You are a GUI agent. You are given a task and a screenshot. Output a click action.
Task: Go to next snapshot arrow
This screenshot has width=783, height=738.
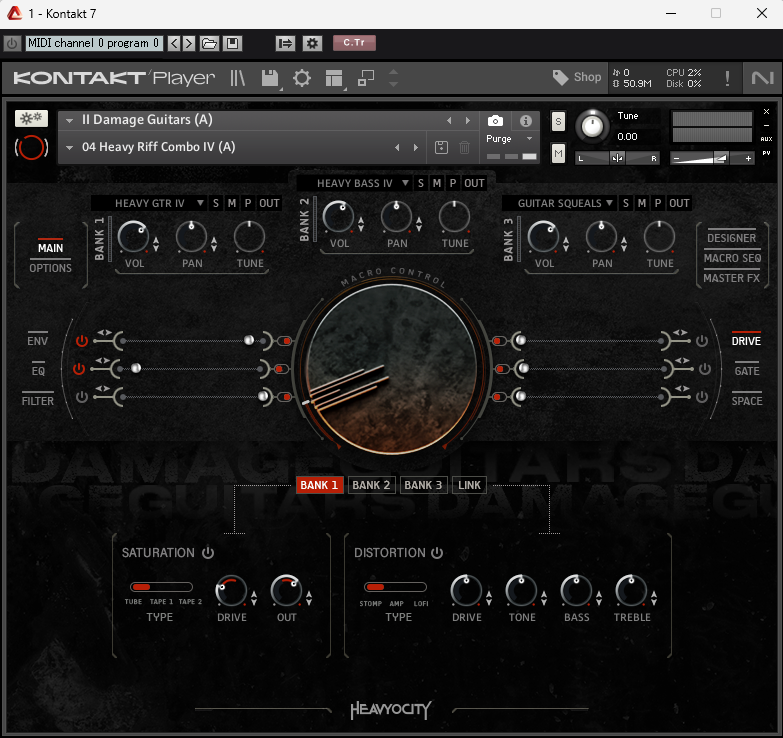click(415, 147)
